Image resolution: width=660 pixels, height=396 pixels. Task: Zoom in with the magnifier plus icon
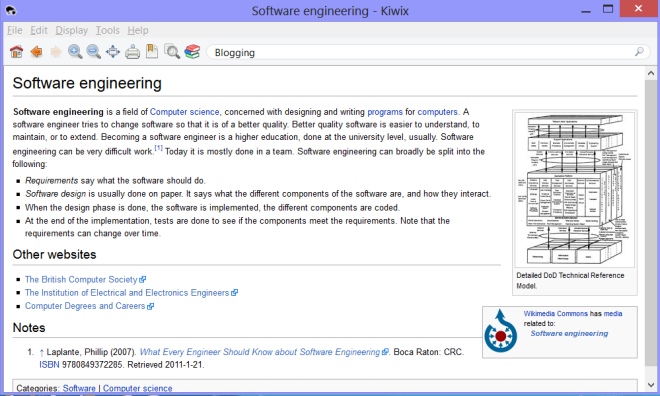(75, 52)
